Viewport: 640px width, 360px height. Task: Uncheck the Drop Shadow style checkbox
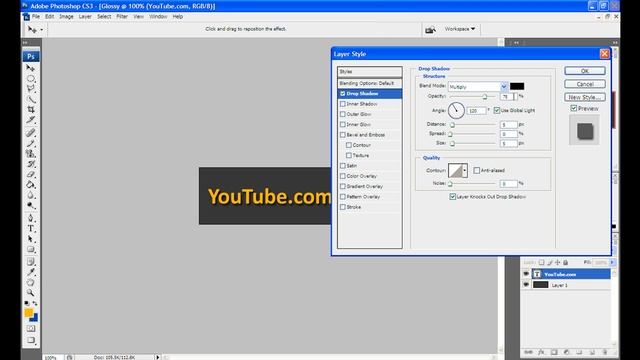pyautogui.click(x=342, y=93)
